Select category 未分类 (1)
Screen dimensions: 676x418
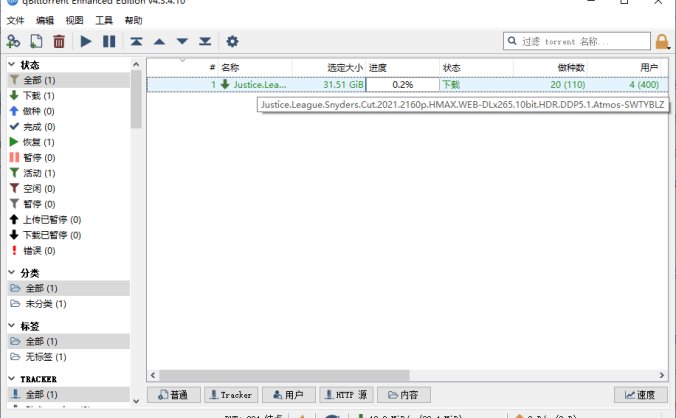point(69,304)
